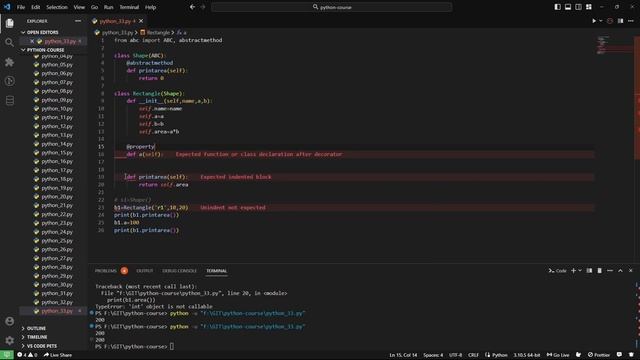Split the editor to the right
Screen dimensions: 640x360
click(x=620, y=21)
